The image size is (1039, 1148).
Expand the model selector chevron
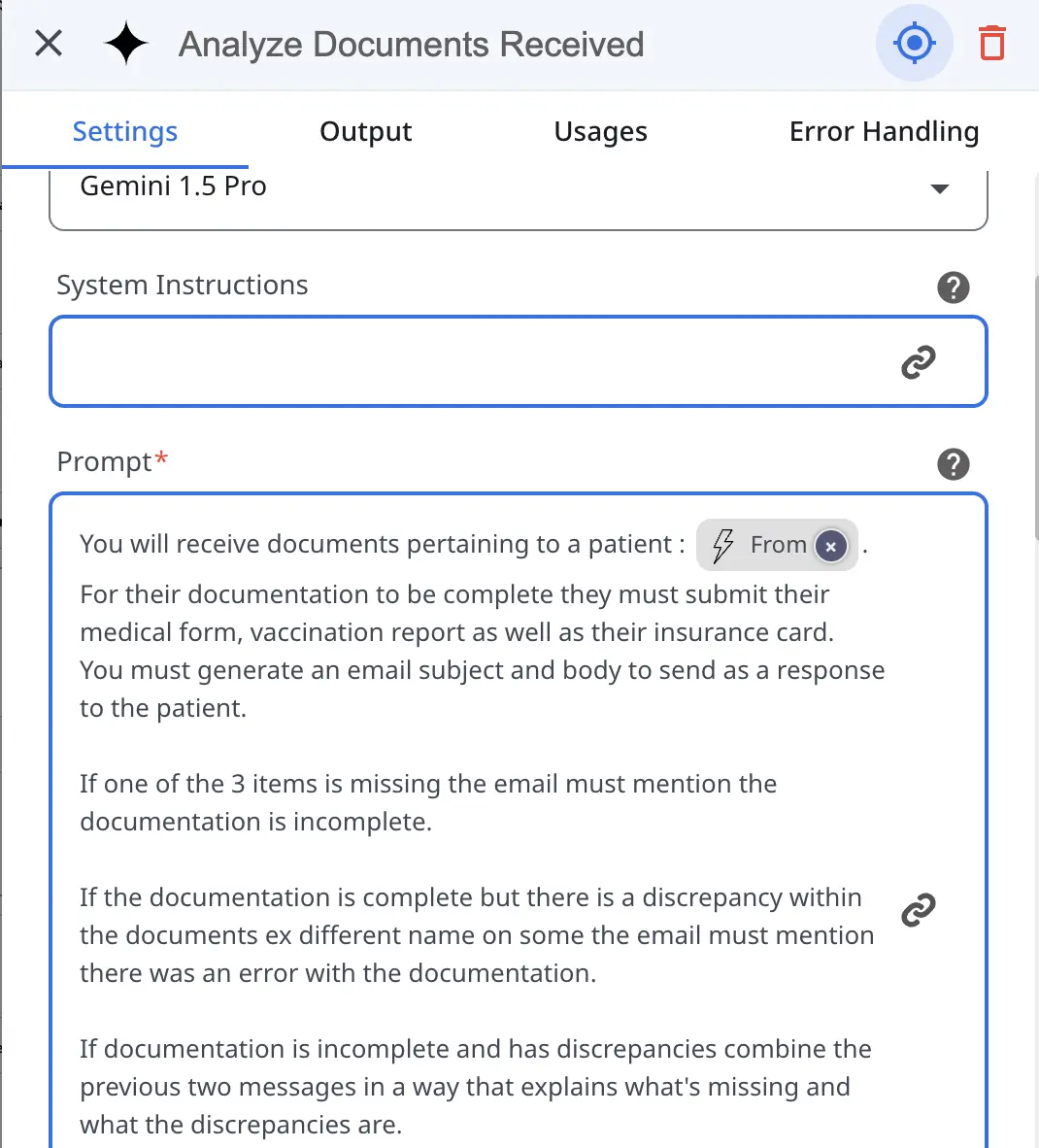(x=940, y=190)
